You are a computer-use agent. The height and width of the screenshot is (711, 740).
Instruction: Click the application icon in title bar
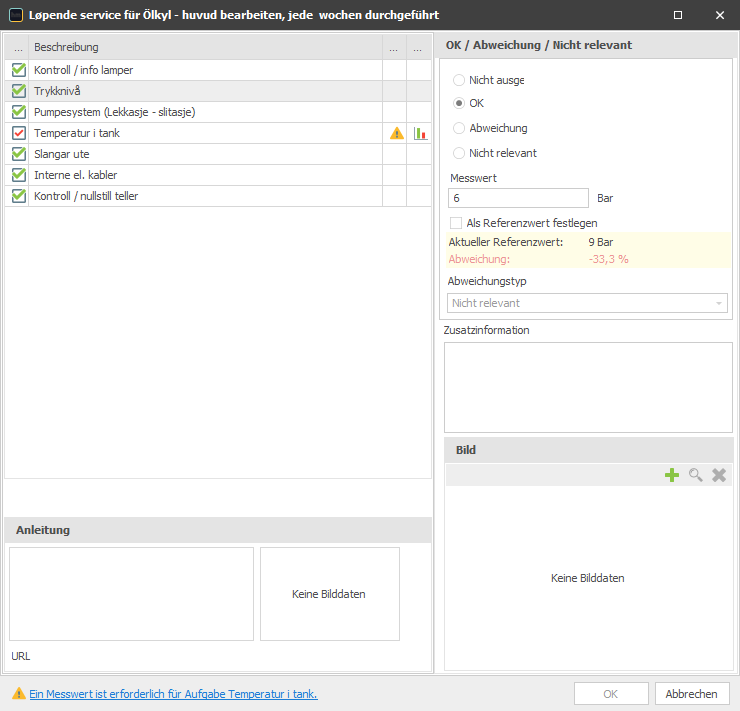click(16, 15)
